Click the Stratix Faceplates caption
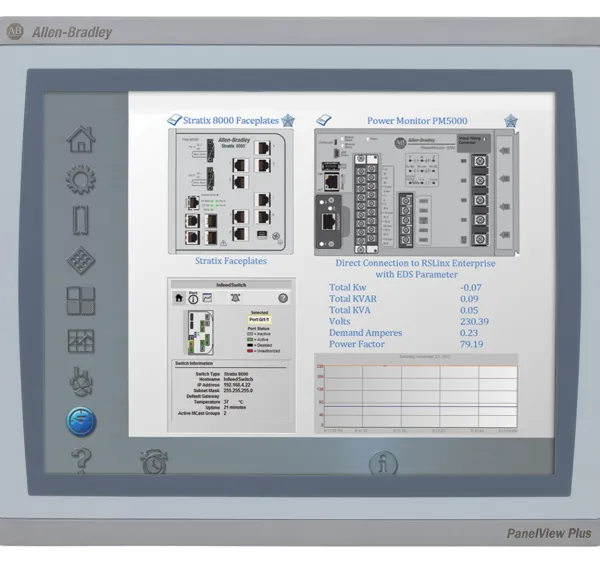Image resolution: width=600 pixels, height=563 pixels. pyautogui.click(x=231, y=261)
